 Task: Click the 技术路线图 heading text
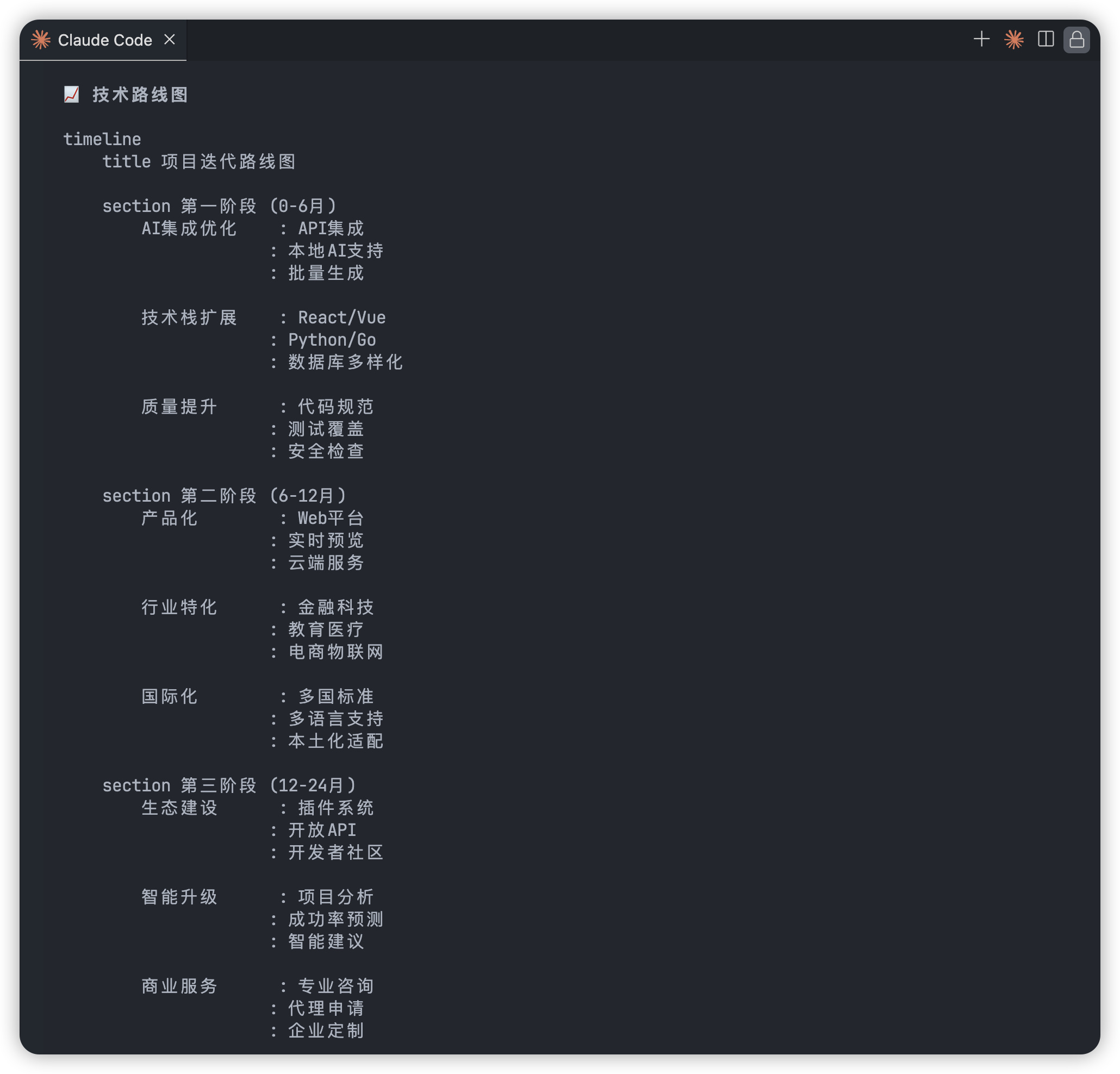click(x=140, y=95)
